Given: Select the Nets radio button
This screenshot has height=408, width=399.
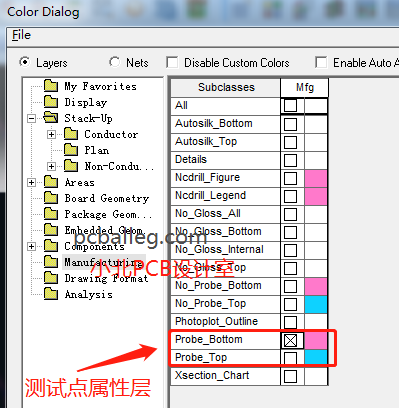Looking at the screenshot, I should tap(115, 62).
